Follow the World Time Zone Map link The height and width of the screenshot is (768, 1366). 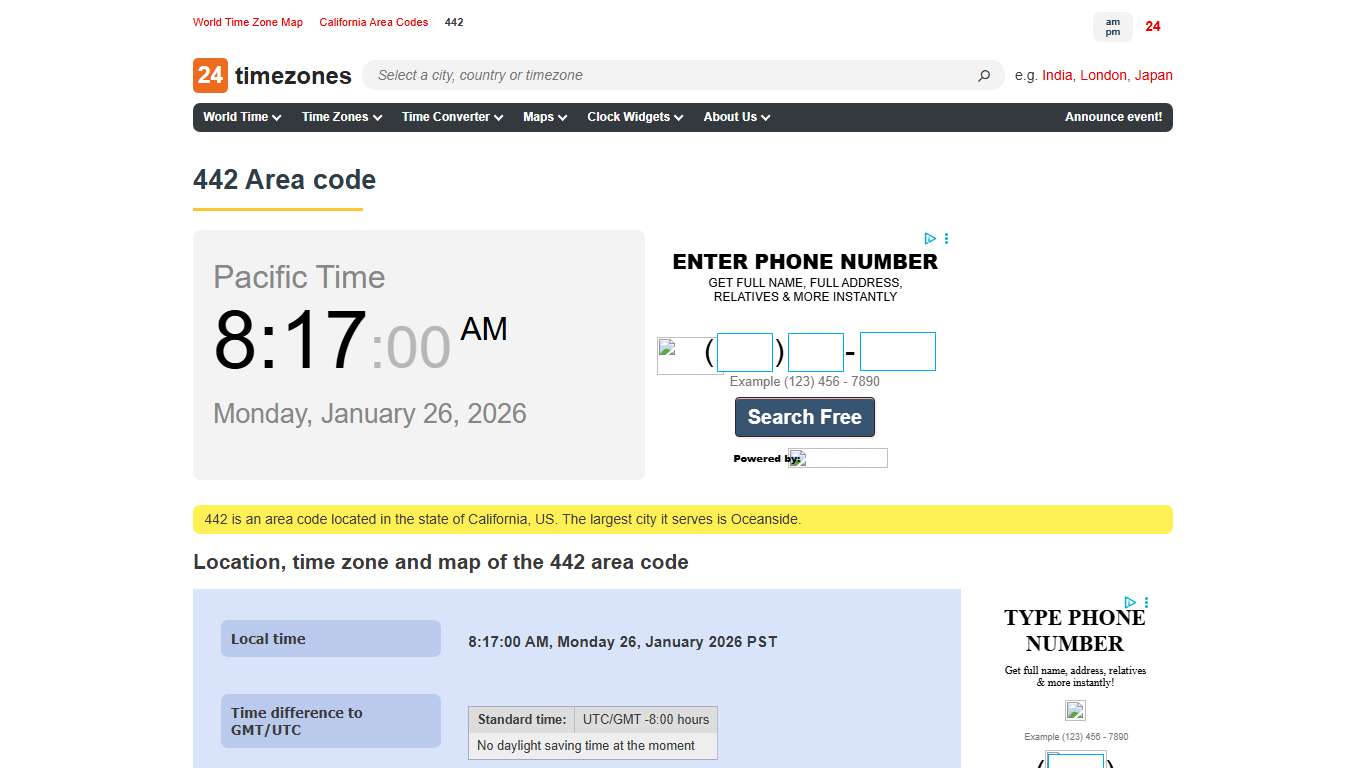point(248,22)
